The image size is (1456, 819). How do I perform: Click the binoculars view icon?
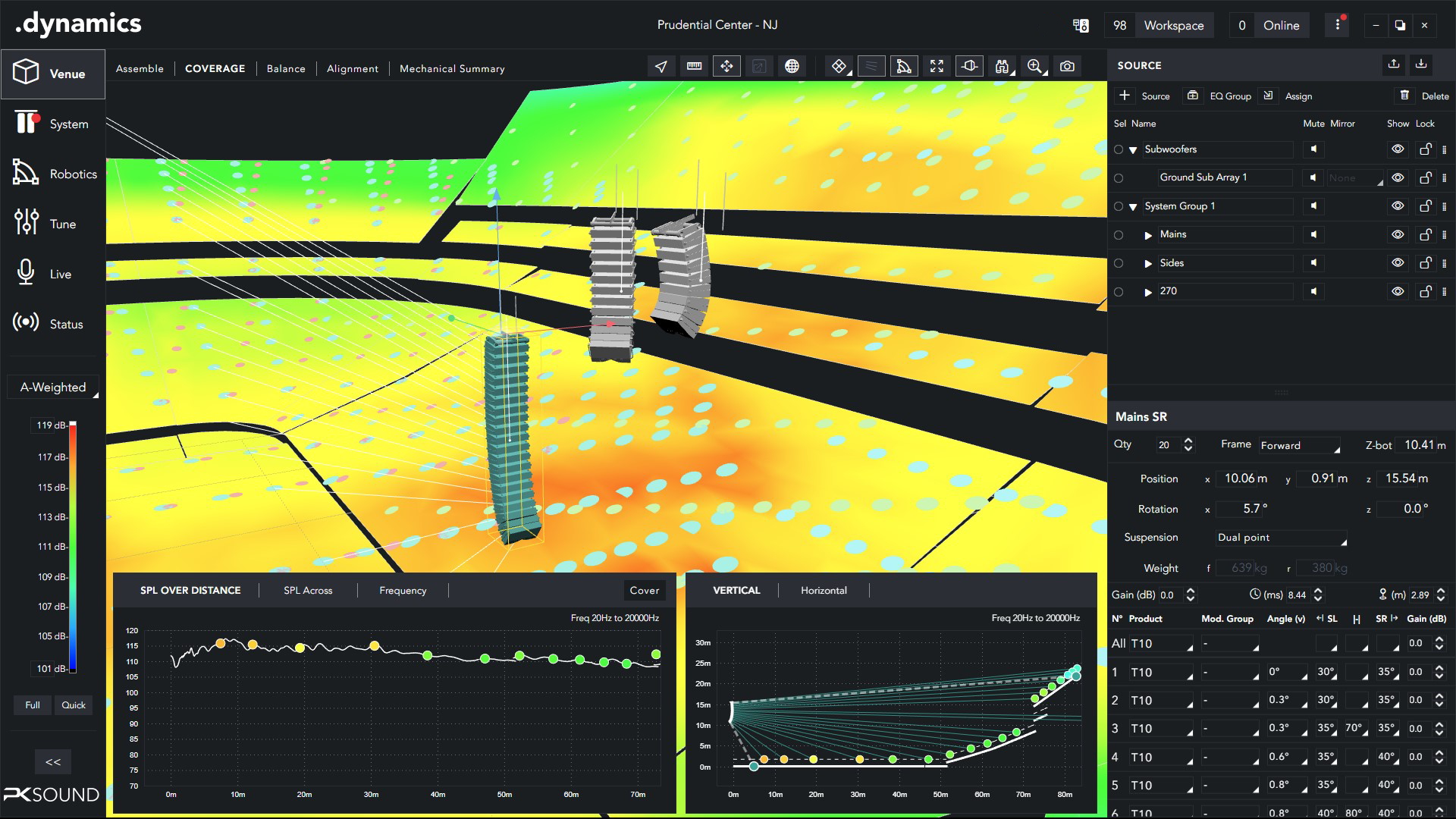point(1003,67)
